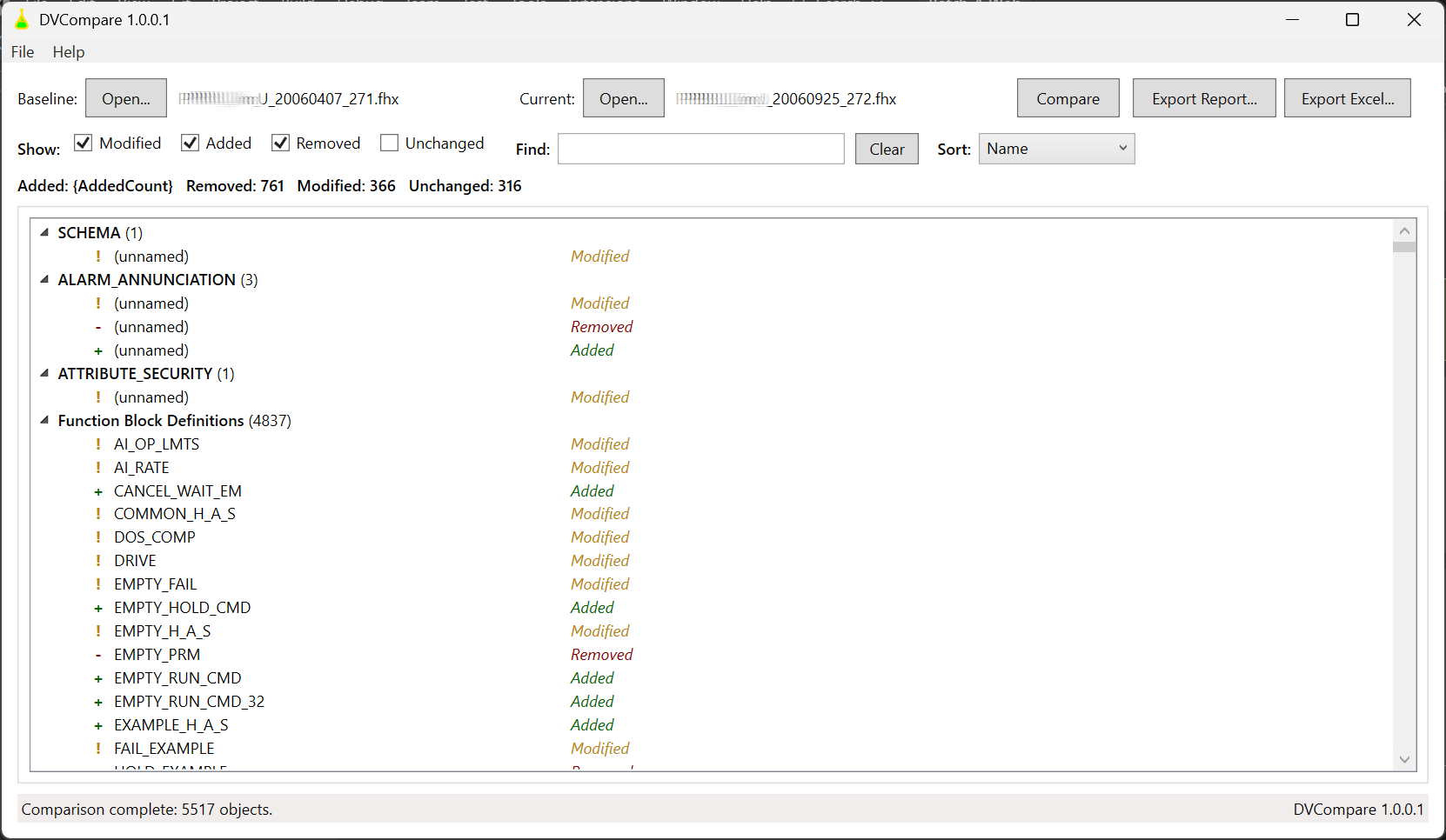The height and width of the screenshot is (840, 1446).
Task: Uncheck the Added filter checkbox
Action: click(190, 143)
